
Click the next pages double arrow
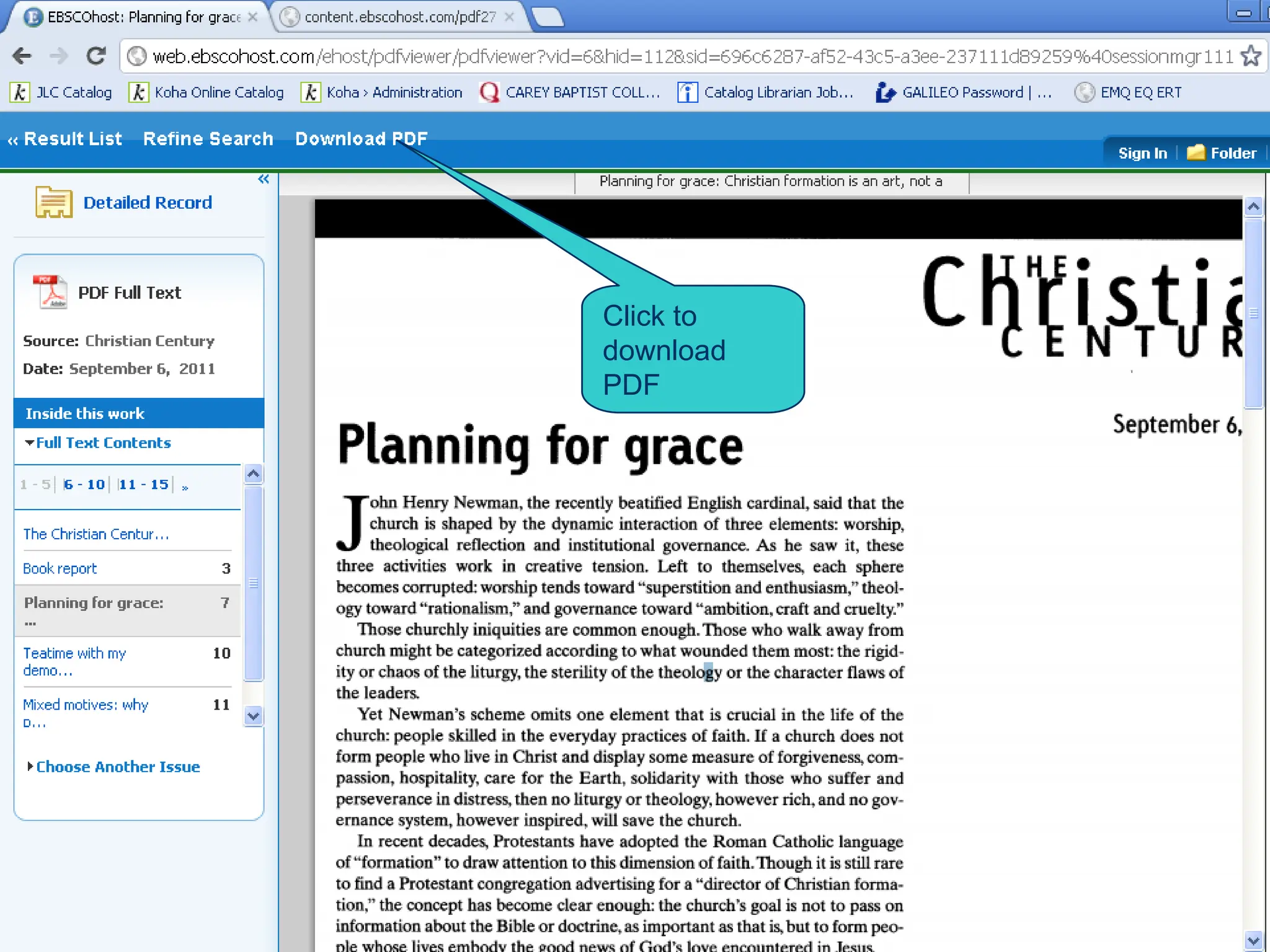pyautogui.click(x=185, y=487)
